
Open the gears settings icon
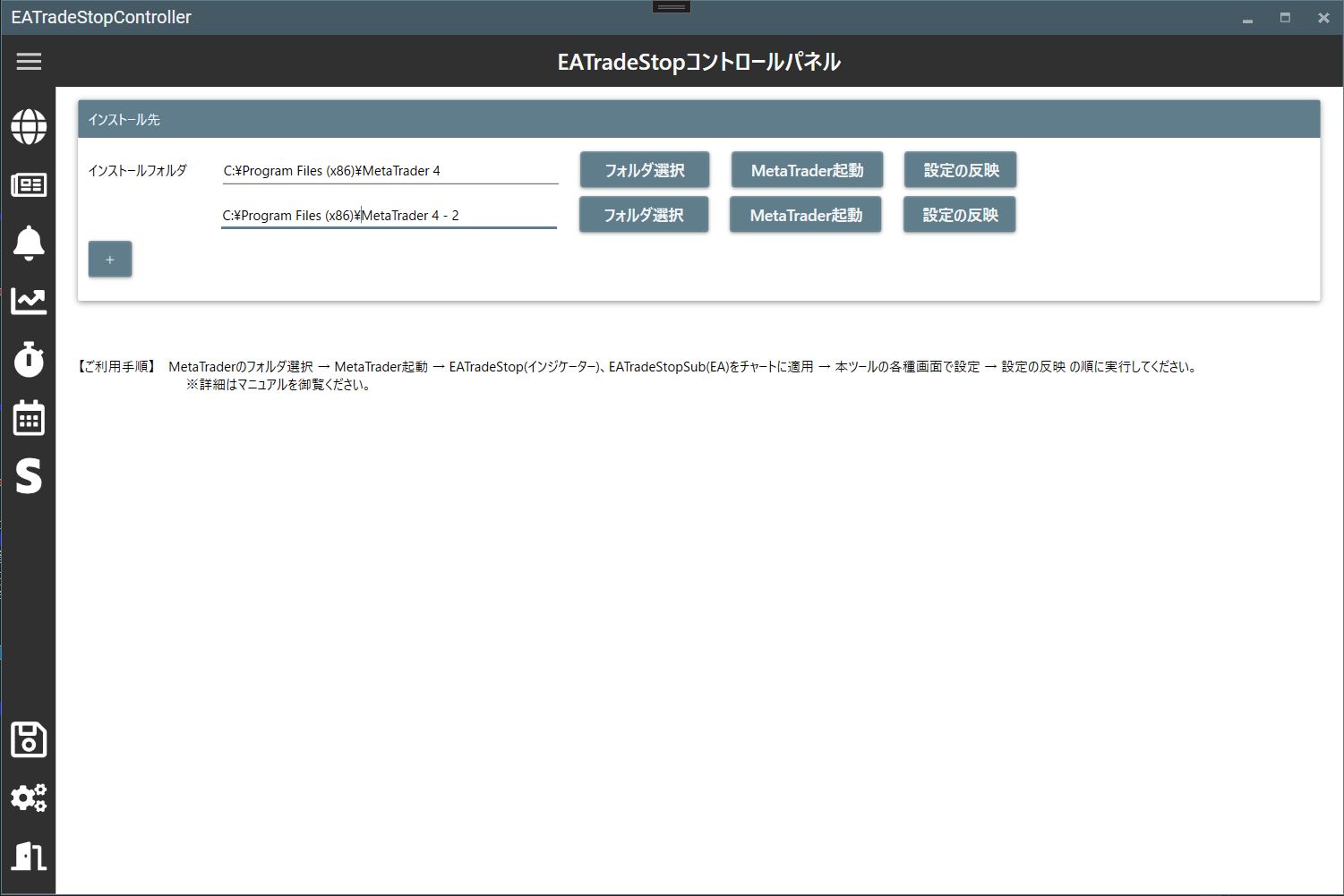click(x=29, y=798)
